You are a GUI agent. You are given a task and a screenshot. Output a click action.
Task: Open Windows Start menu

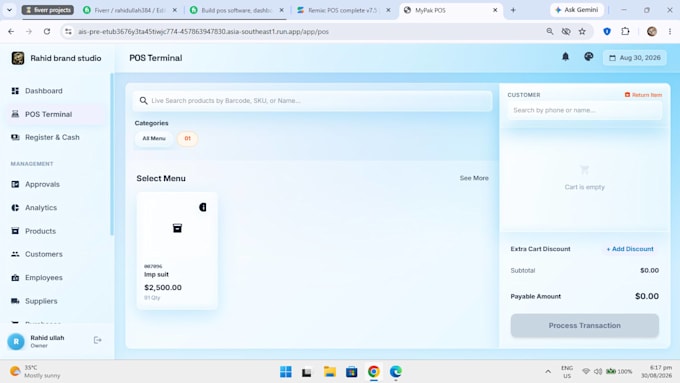[286, 372]
